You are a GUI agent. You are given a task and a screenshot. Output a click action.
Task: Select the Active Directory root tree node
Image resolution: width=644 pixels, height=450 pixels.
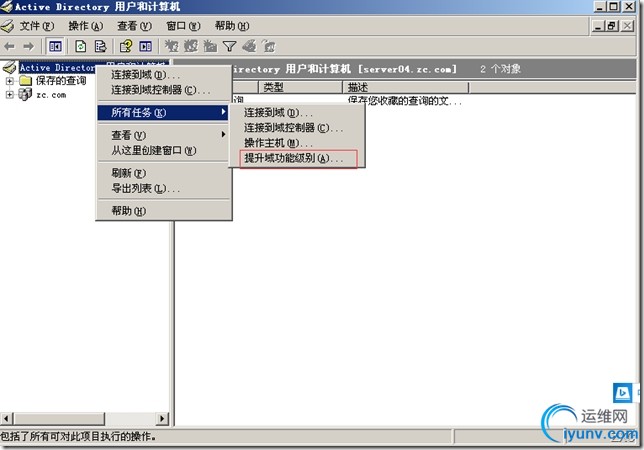coord(57,67)
